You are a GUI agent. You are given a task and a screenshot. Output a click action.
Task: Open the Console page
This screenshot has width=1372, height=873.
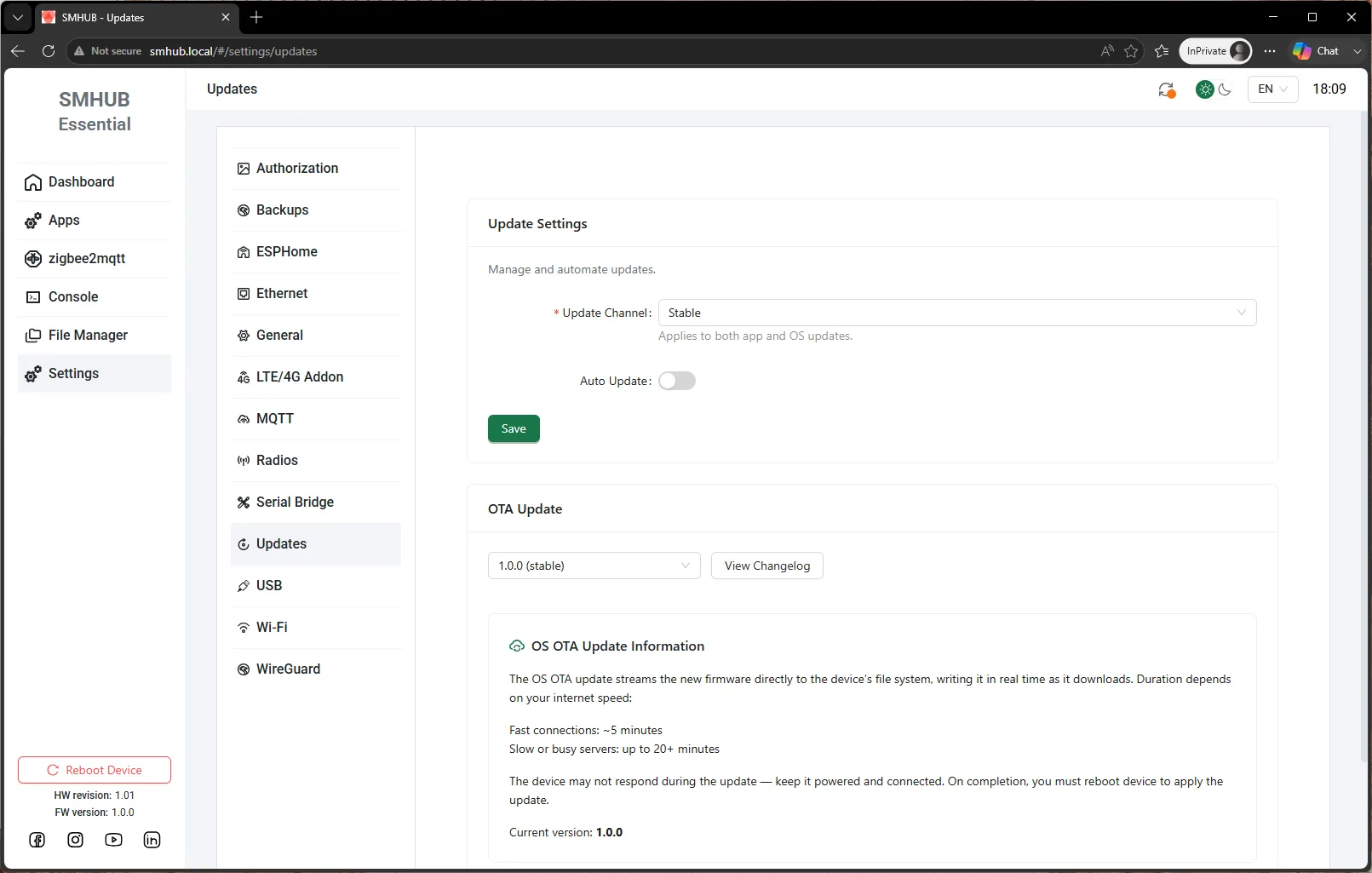pos(94,297)
